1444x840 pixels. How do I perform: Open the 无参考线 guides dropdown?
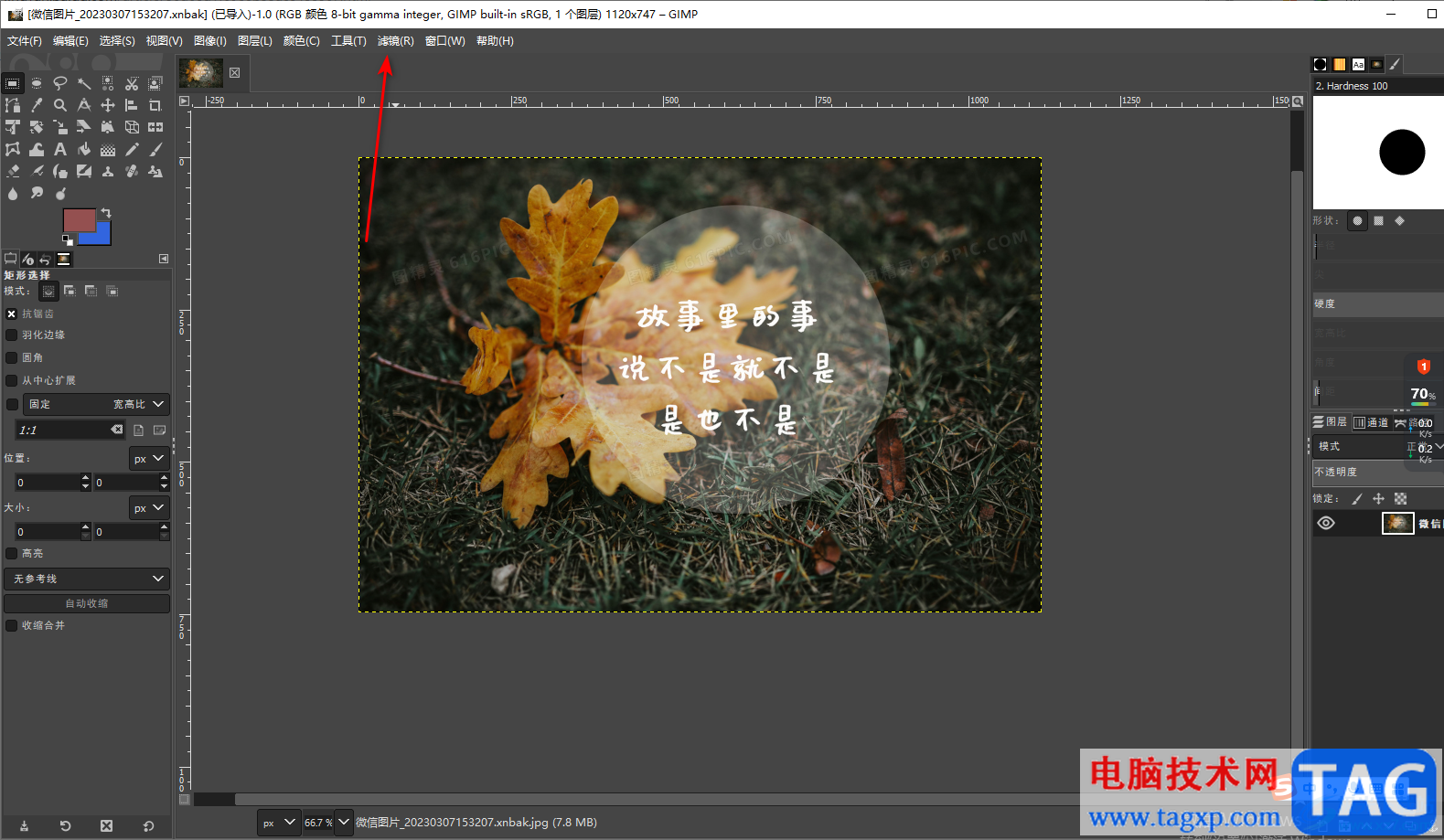click(x=87, y=579)
